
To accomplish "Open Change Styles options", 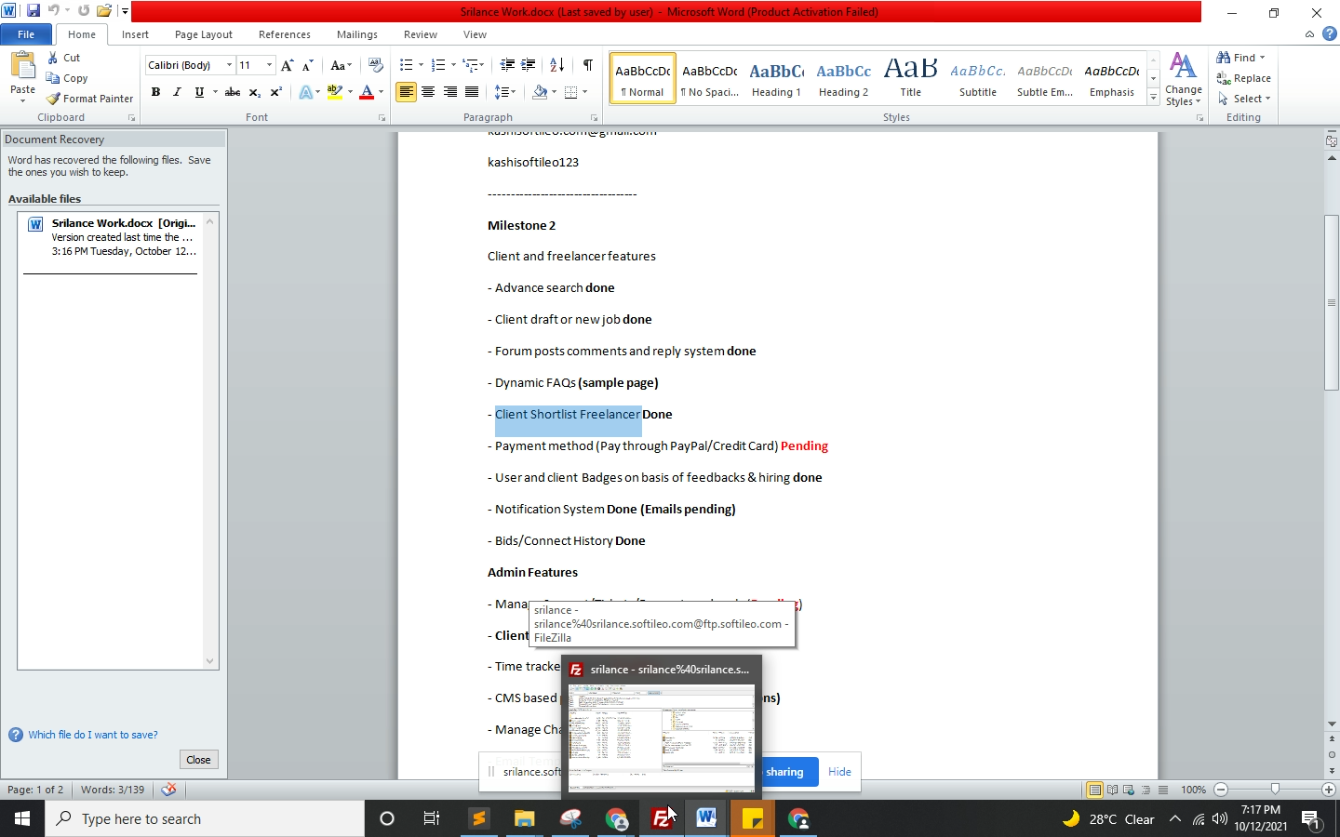I will pyautogui.click(x=1183, y=80).
